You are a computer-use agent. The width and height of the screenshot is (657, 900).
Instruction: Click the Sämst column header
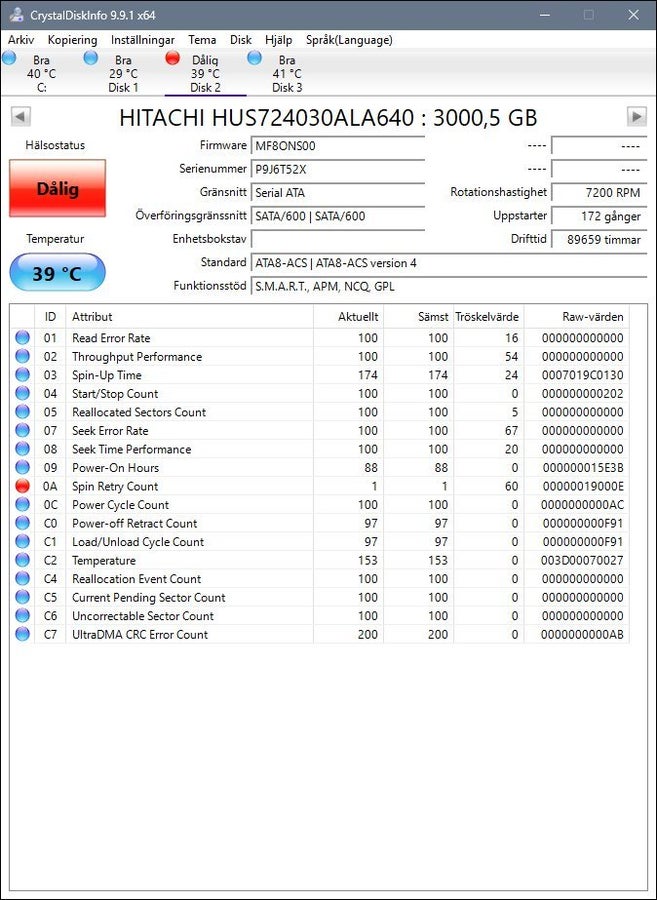pyautogui.click(x=418, y=316)
